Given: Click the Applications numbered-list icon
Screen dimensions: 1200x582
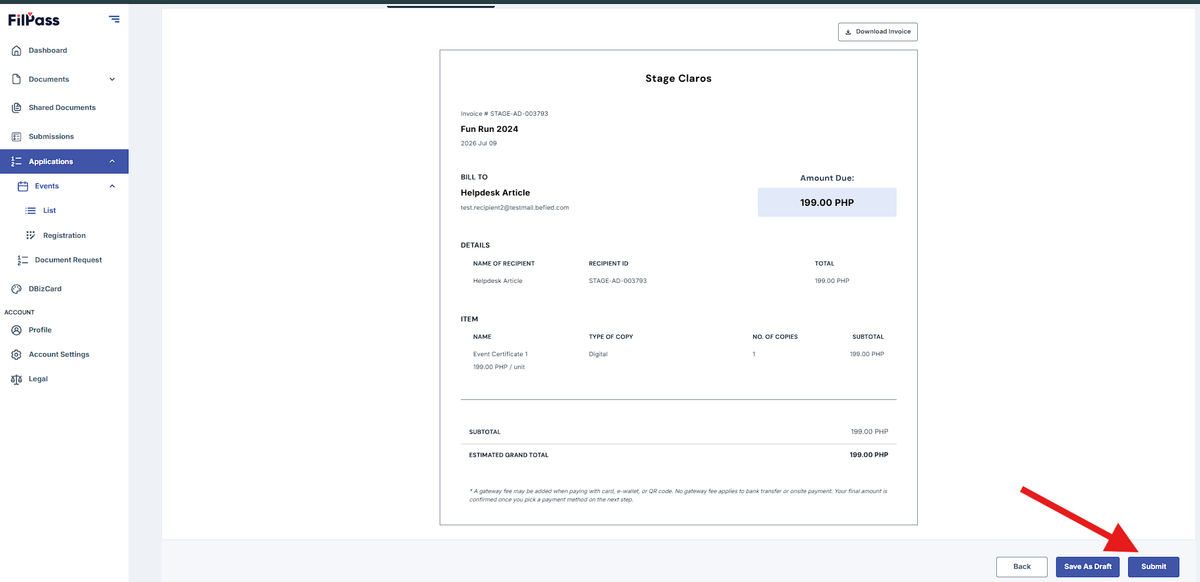Looking at the screenshot, I should pos(16,162).
